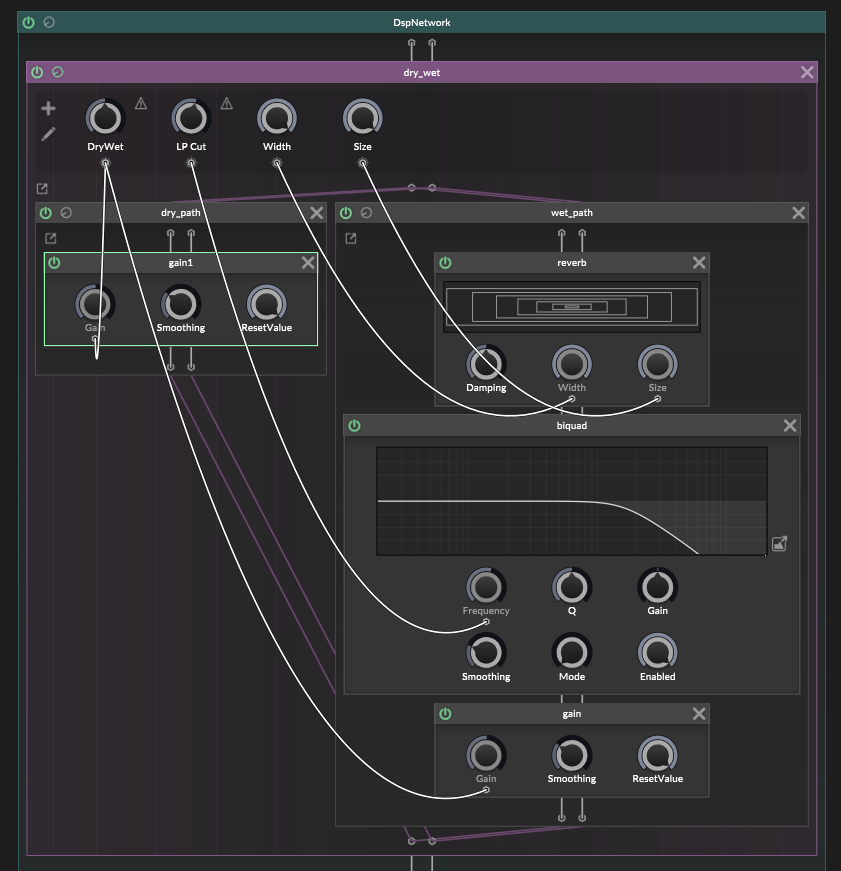Select the DspNetwork title bar
841x871 pixels.
point(420,22)
